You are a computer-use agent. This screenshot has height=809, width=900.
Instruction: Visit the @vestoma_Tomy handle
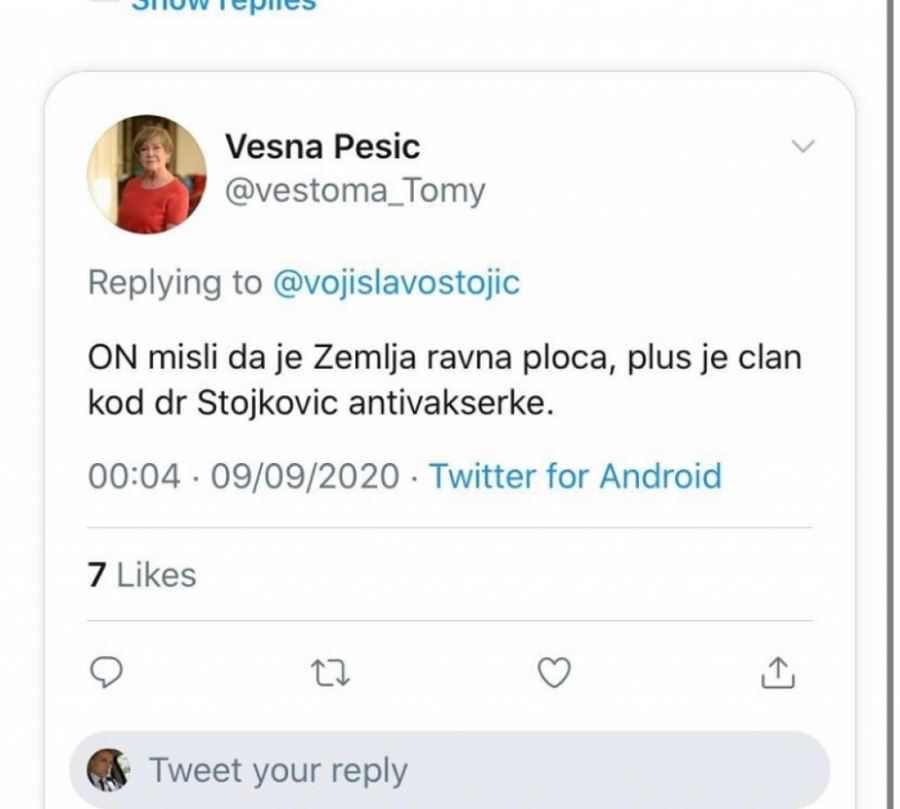click(x=355, y=190)
